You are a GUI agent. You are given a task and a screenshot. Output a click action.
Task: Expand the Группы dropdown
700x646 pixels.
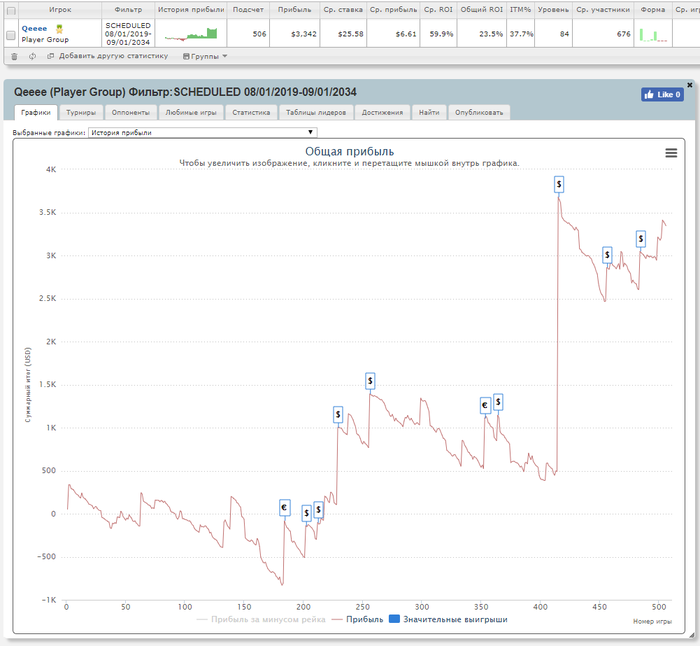coord(205,56)
